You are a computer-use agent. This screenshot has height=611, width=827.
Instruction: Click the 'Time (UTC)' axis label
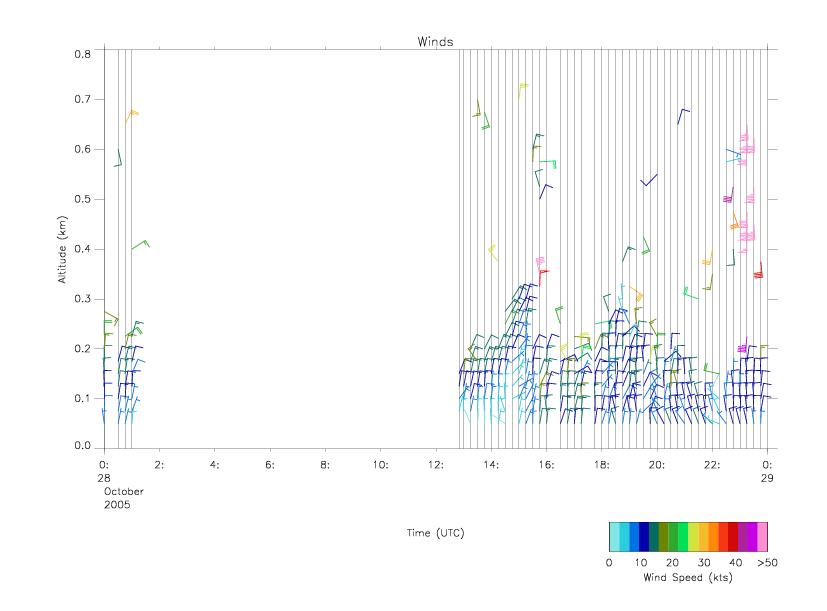[435, 533]
